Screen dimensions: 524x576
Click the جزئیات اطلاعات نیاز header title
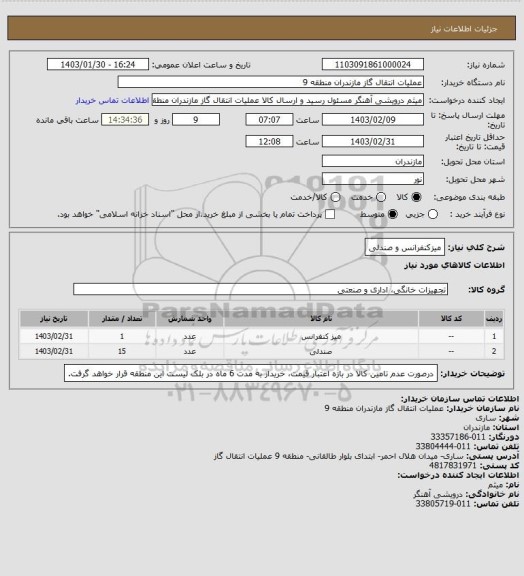[464, 29]
